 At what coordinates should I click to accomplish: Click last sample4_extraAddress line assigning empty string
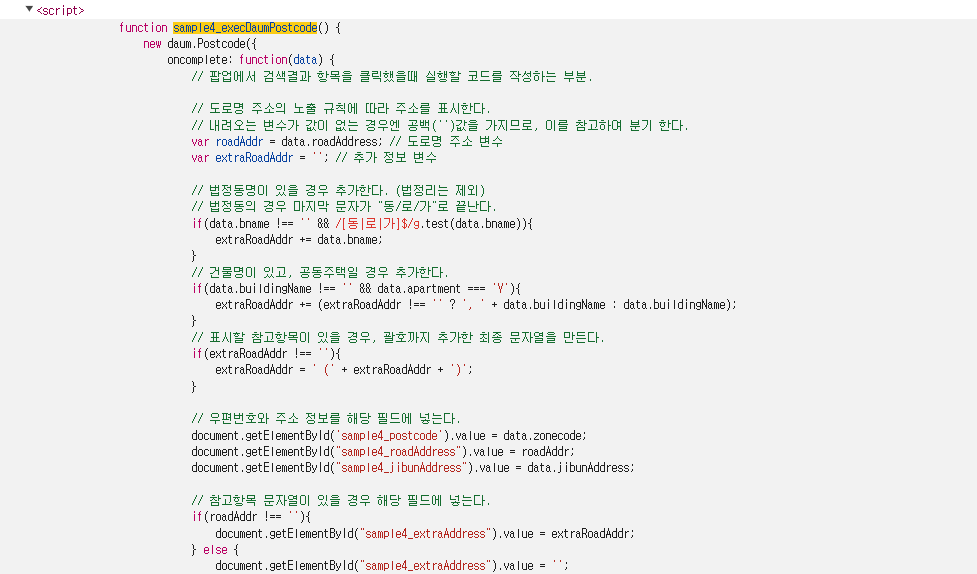tap(392, 566)
